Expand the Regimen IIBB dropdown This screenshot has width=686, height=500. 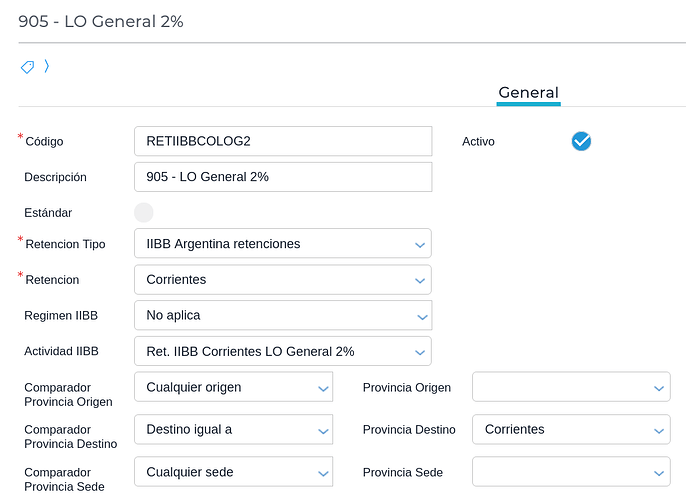coord(282,316)
